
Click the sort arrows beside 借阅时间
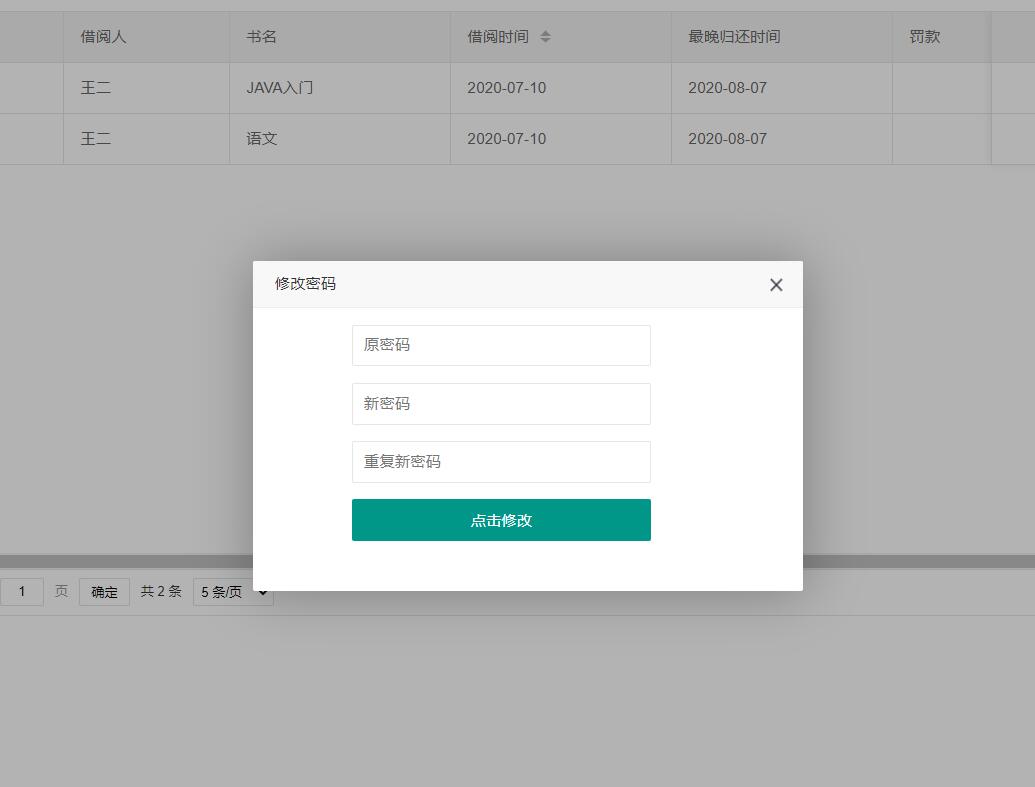[x=545, y=36]
